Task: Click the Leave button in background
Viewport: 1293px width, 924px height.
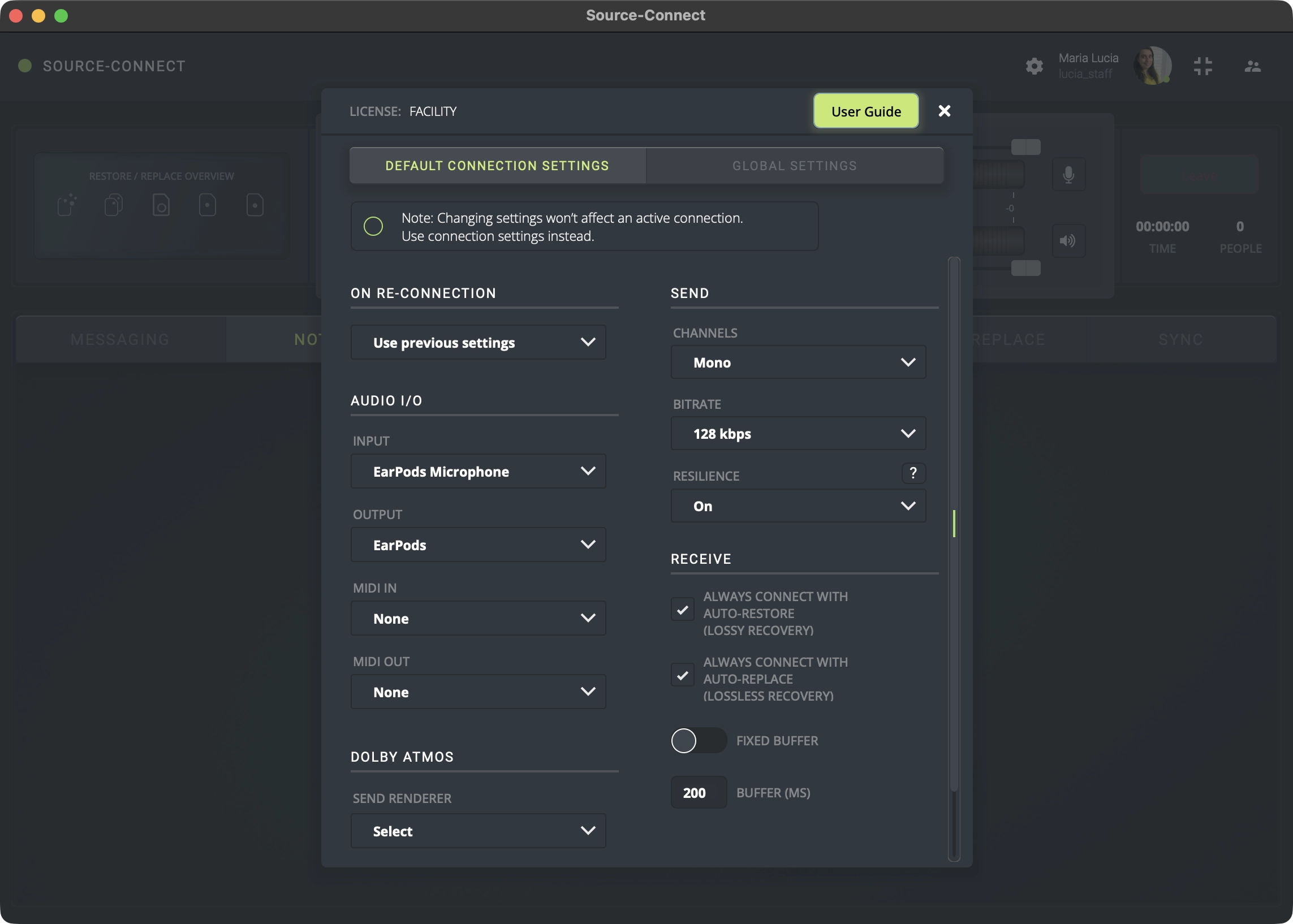Action: click(1199, 175)
